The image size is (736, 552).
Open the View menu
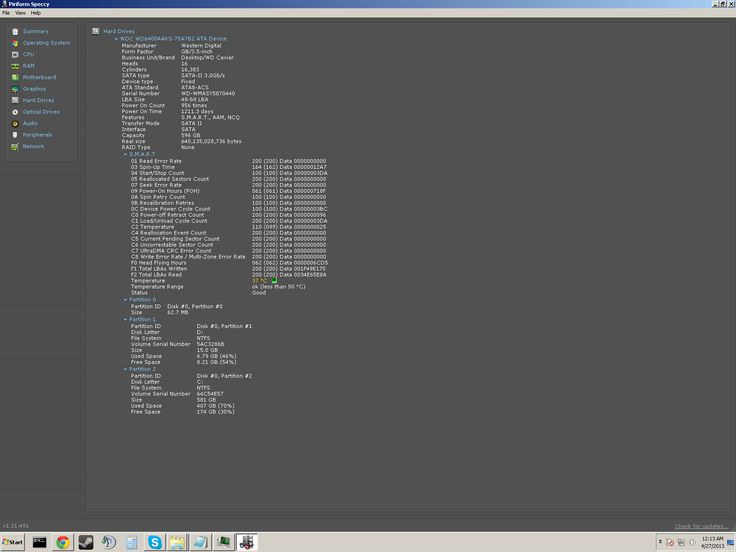point(20,13)
